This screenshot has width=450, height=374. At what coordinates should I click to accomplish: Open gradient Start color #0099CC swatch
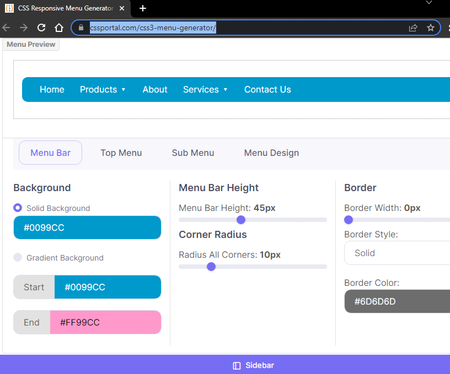108,287
